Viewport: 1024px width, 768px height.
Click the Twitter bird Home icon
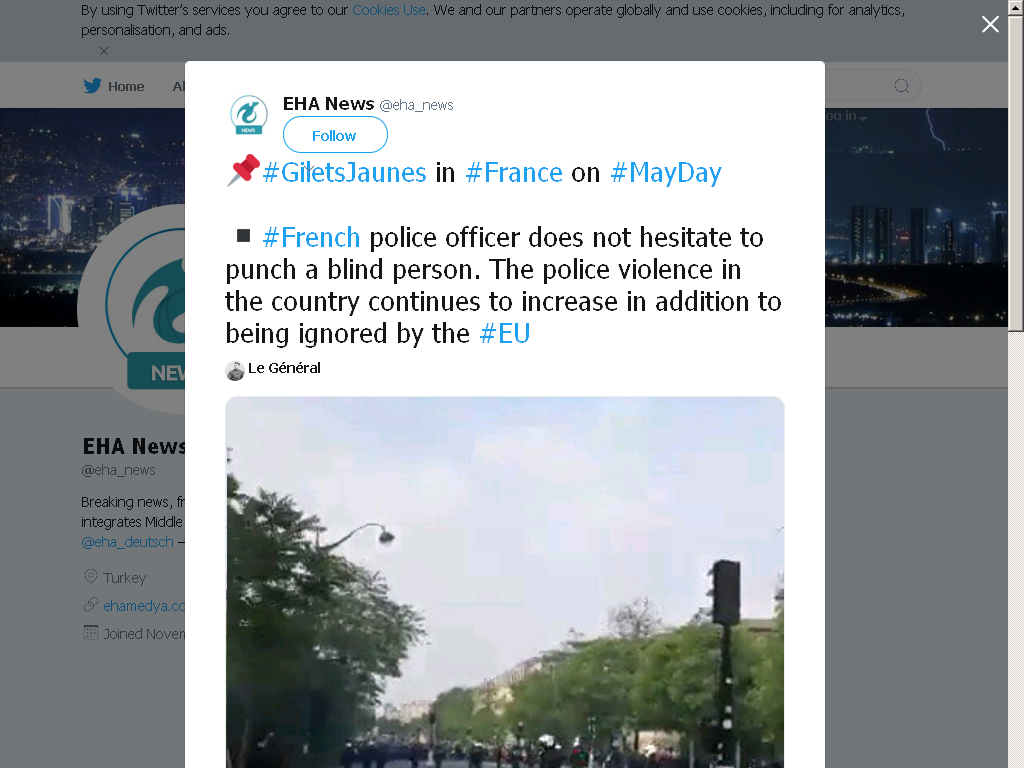(92, 86)
